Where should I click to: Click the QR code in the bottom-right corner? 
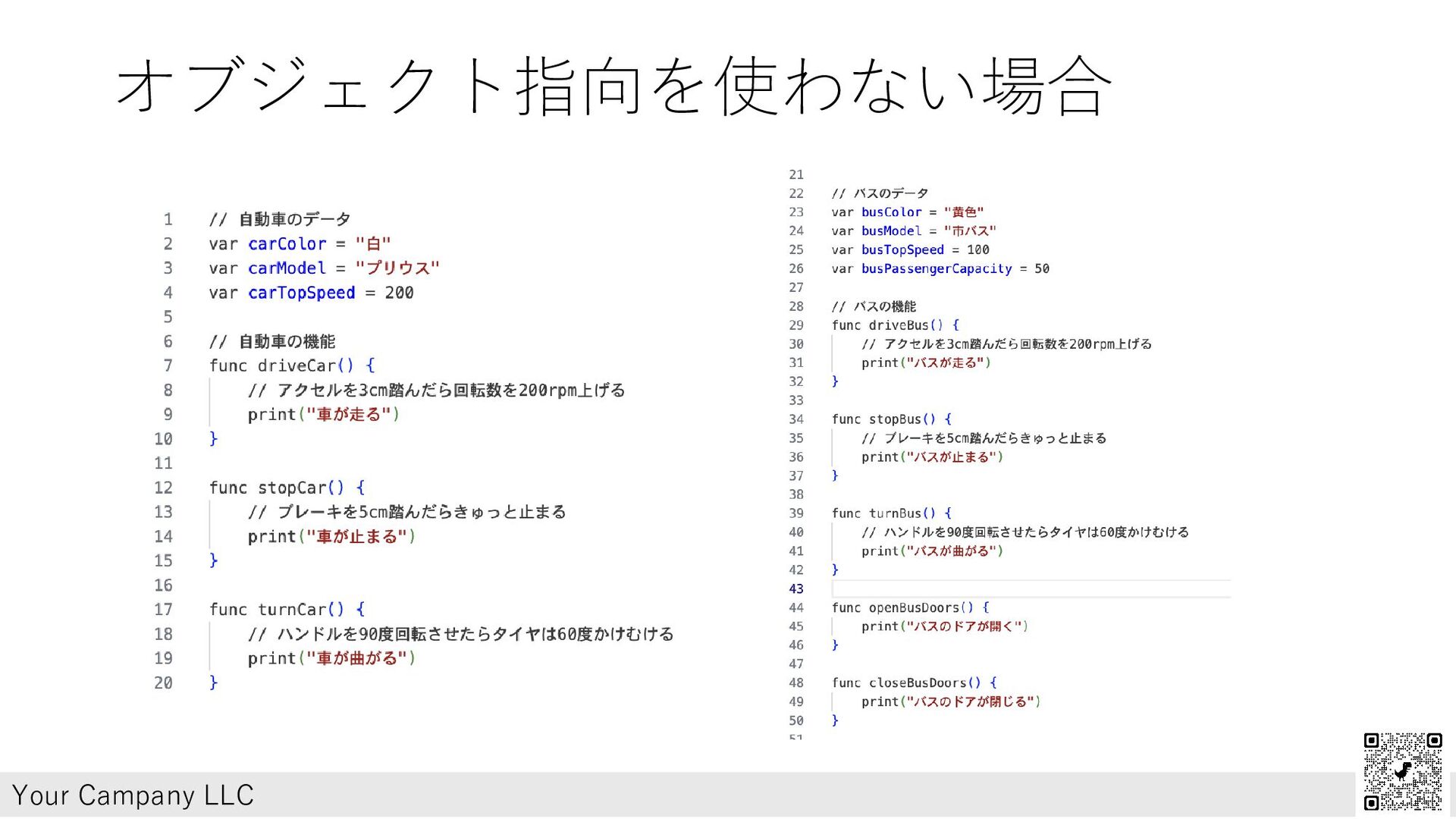[1402, 771]
